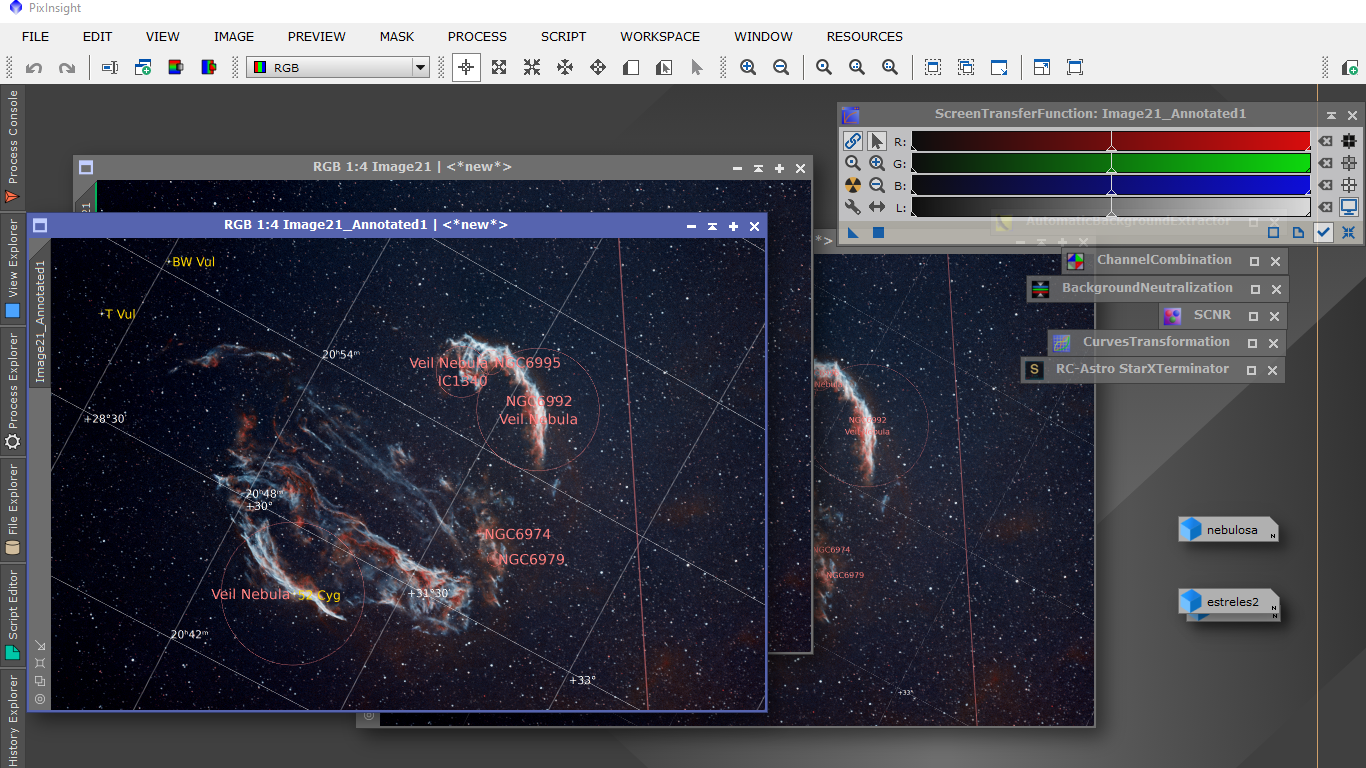This screenshot has width=1366, height=768.
Task: Open the RGB channel selector dropdown
Action: pyautogui.click(x=338, y=68)
